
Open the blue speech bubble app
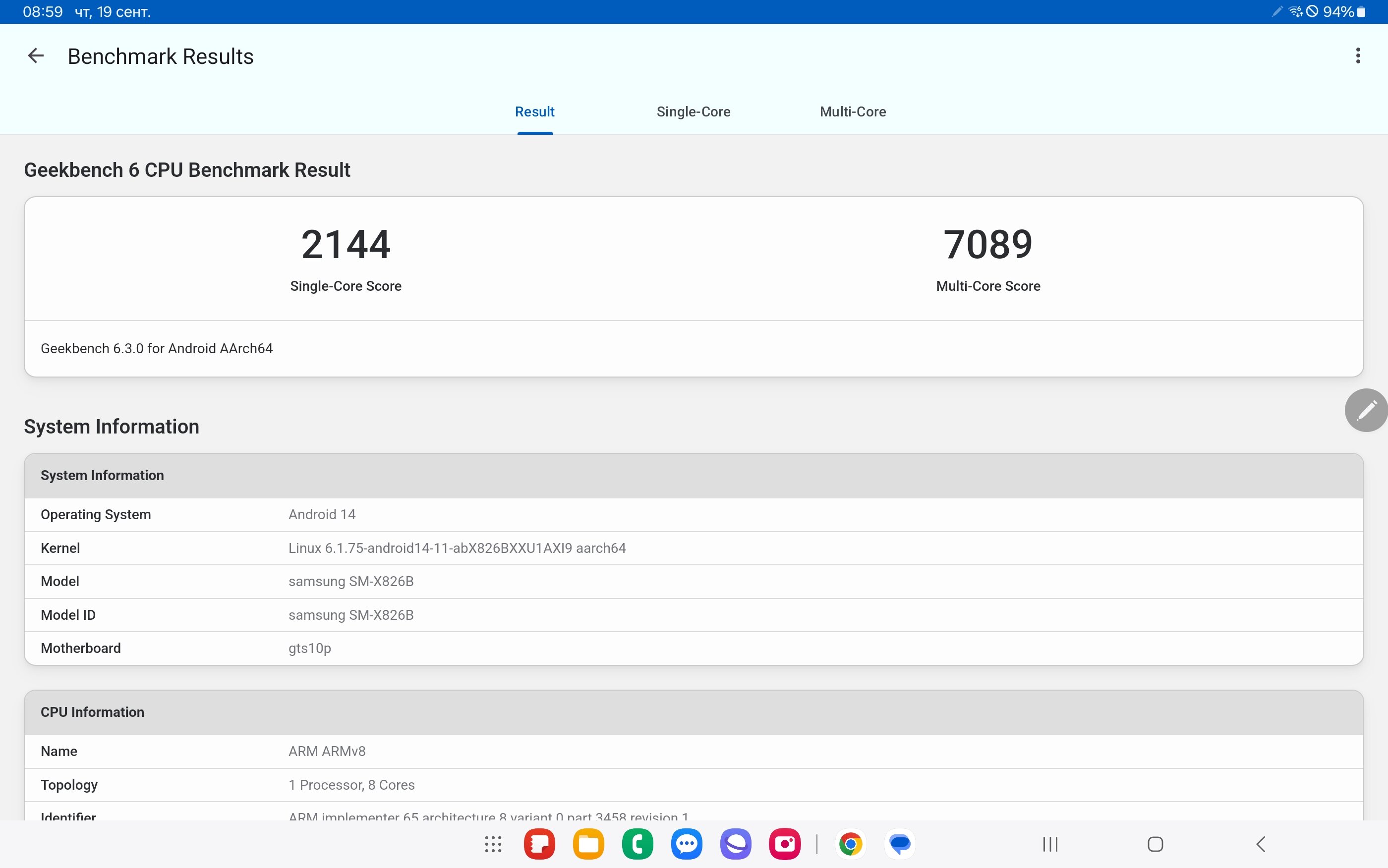(899, 844)
